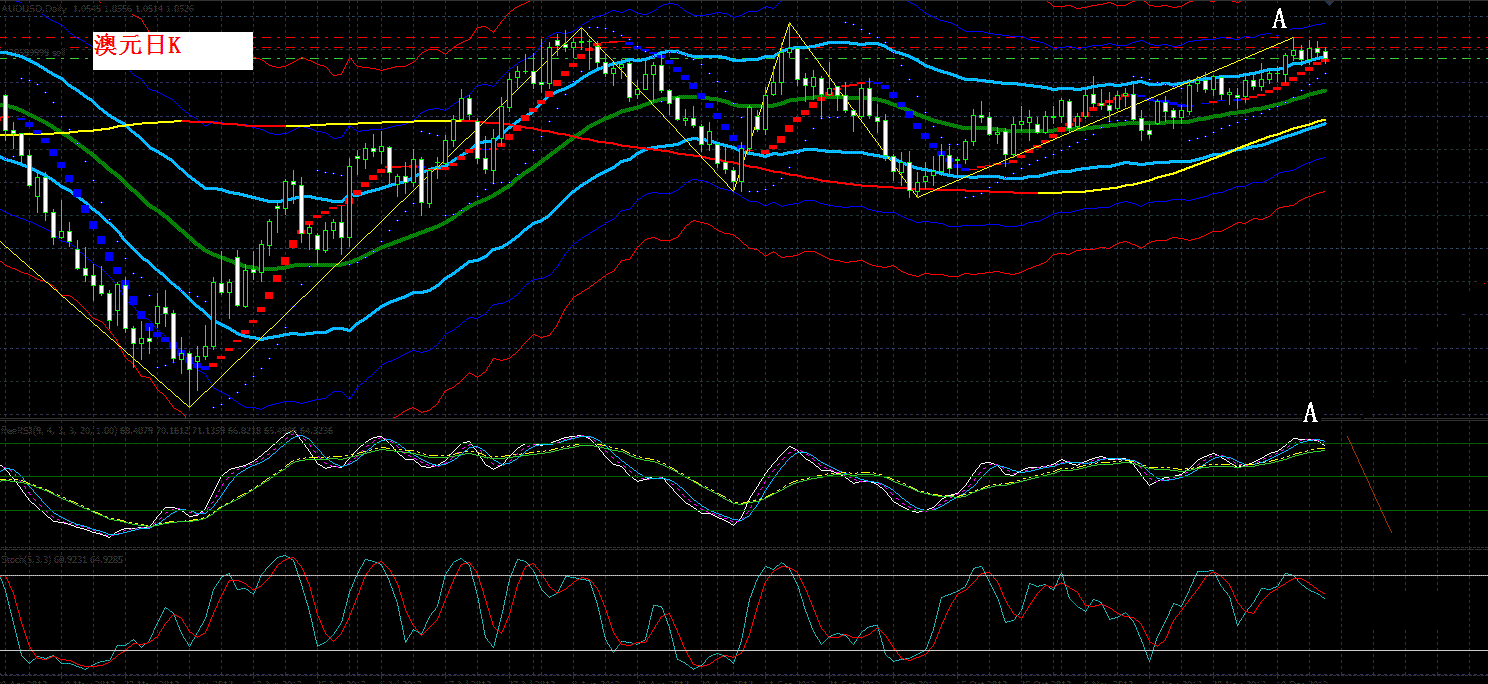1488x684 pixels.
Task: Select the A label in RSI panel
Action: 1310,414
